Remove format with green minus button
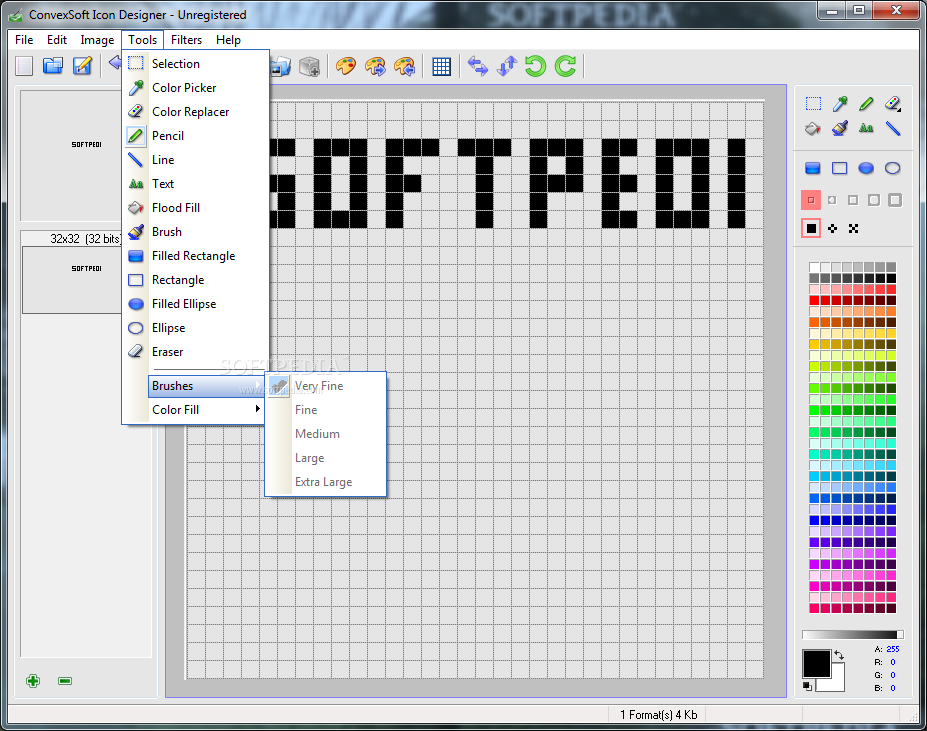This screenshot has height=731, width=927. (x=65, y=681)
